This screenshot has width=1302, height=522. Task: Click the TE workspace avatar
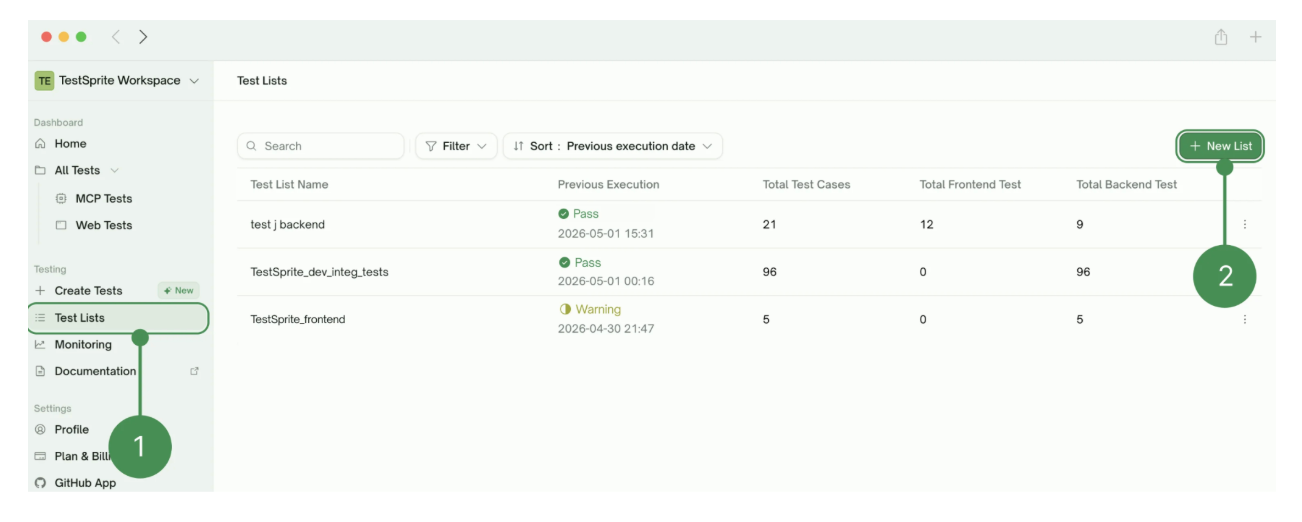tap(44, 81)
